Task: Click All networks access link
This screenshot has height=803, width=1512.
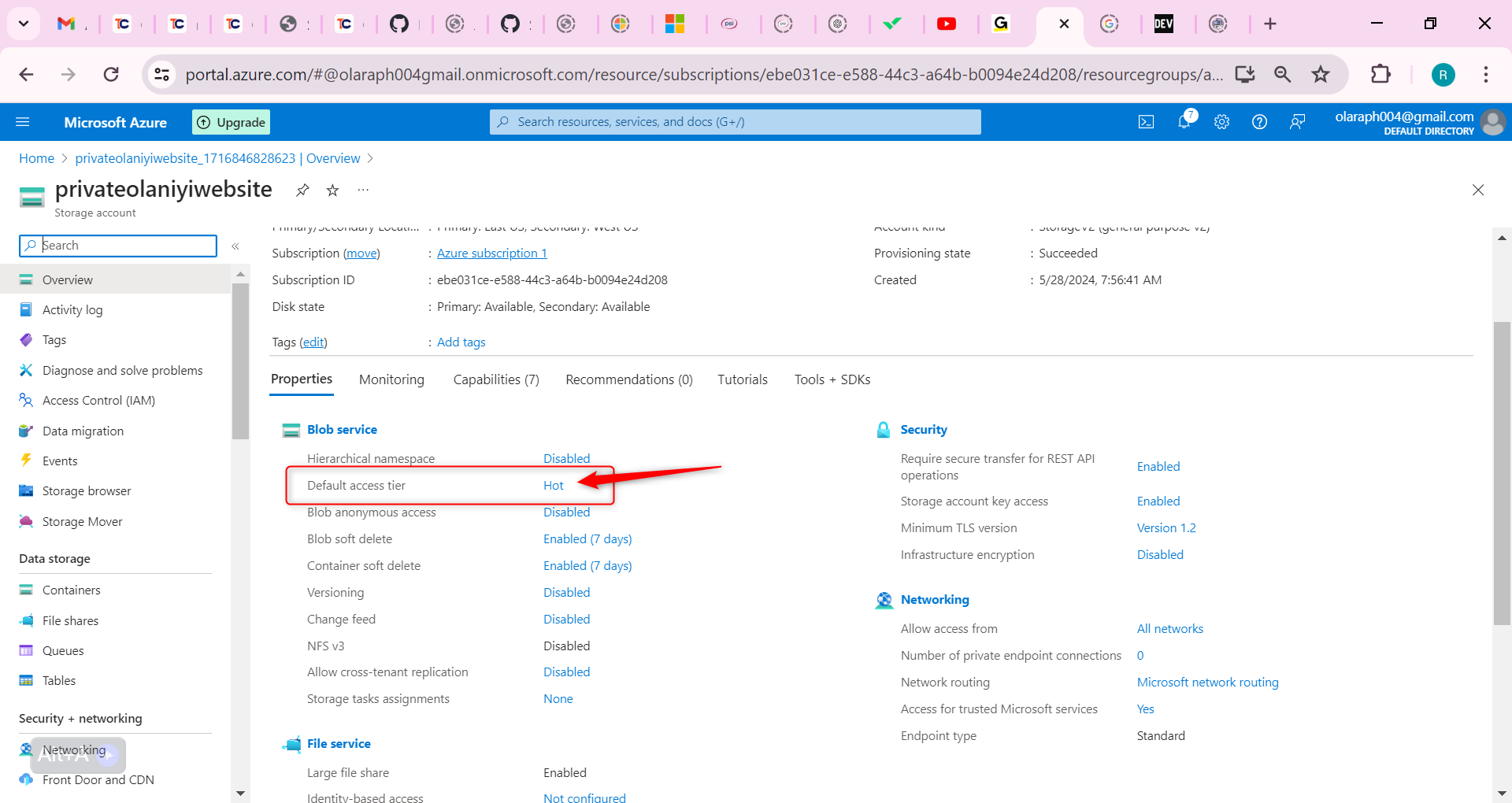Action: [1169, 628]
